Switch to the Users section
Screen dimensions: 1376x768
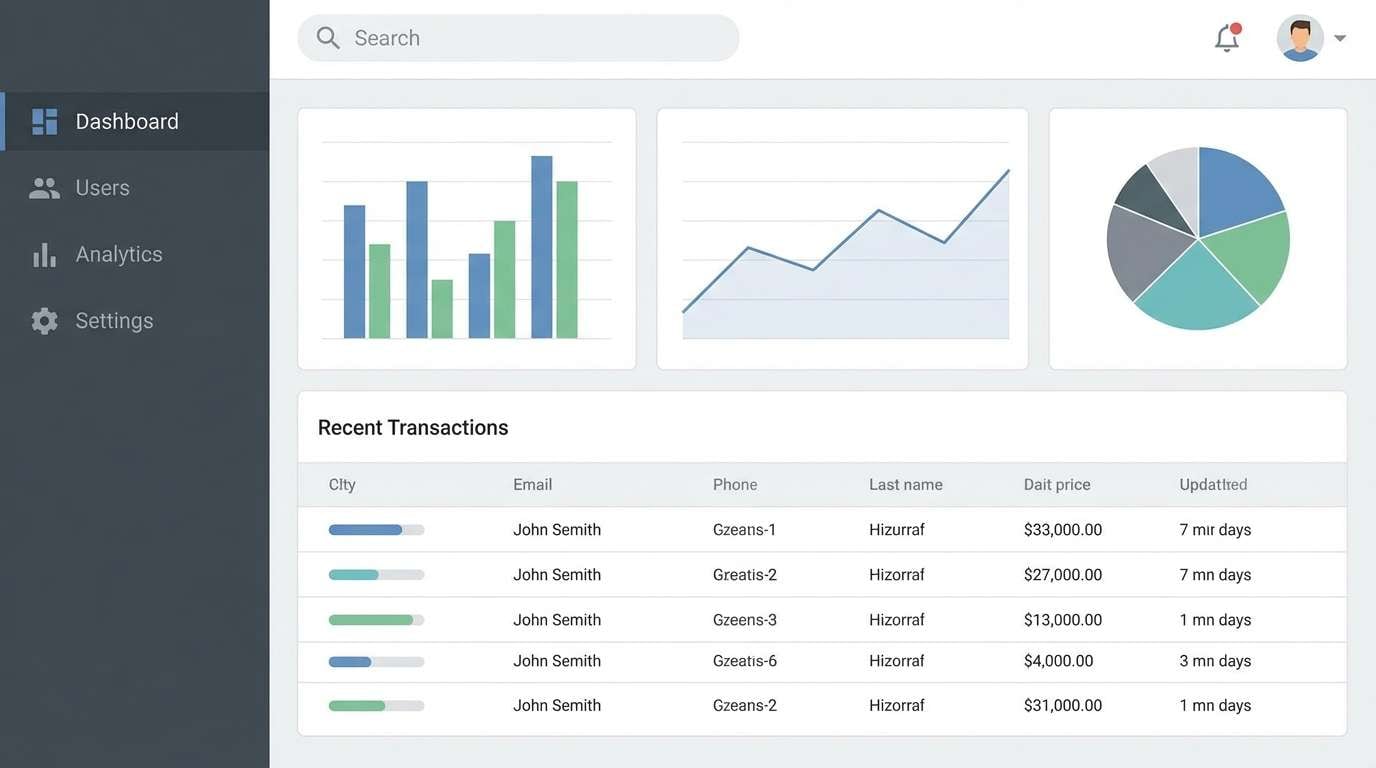102,187
